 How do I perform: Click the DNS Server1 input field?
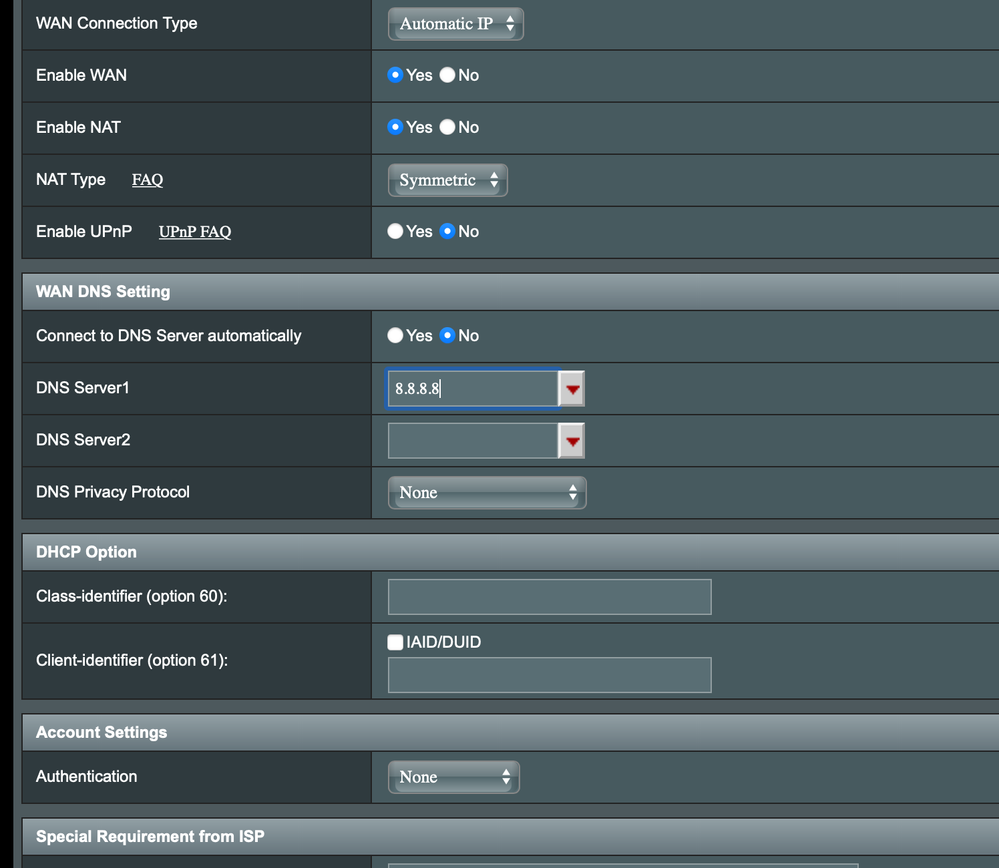click(472, 389)
